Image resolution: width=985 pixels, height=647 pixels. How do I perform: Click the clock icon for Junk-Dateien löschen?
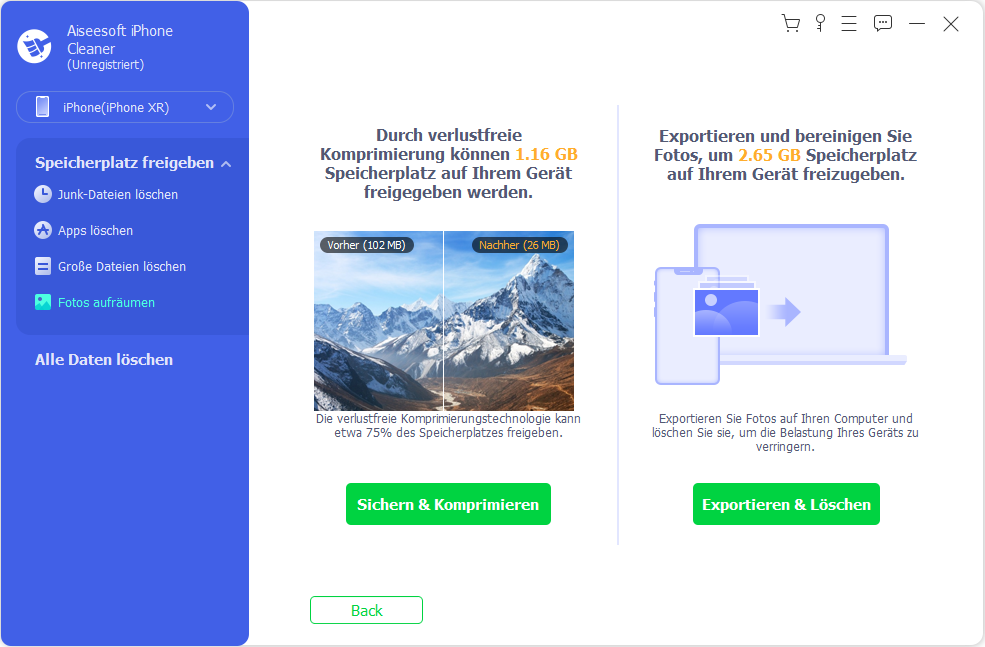coord(43,194)
